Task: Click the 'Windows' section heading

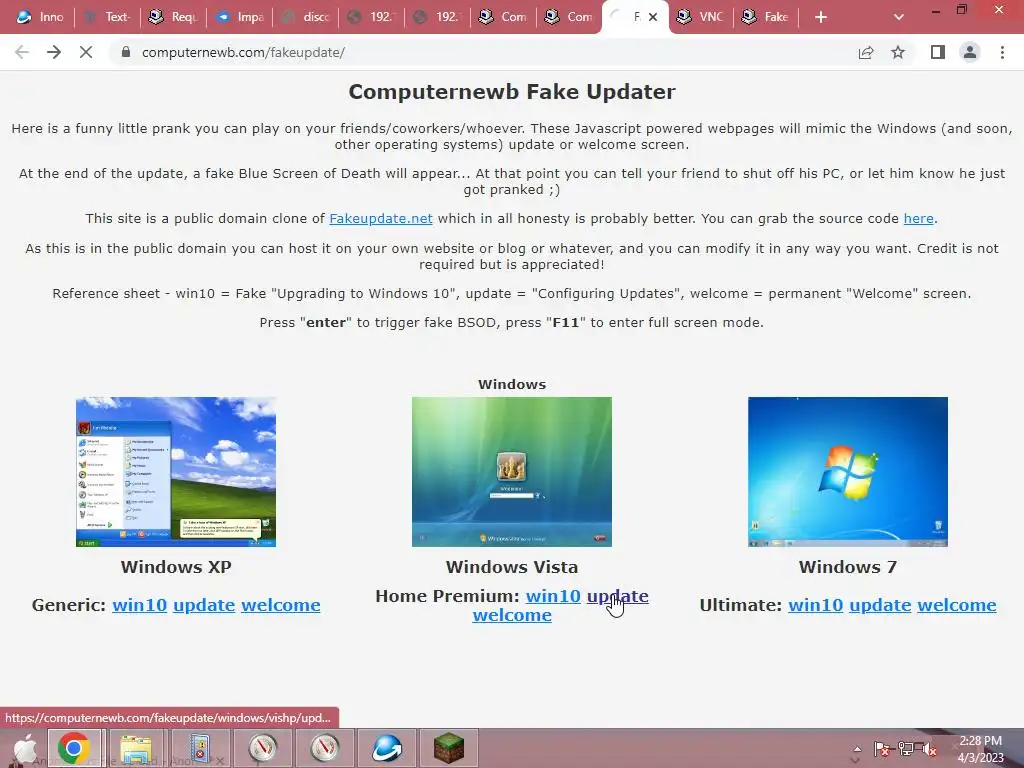Action: coord(512,384)
